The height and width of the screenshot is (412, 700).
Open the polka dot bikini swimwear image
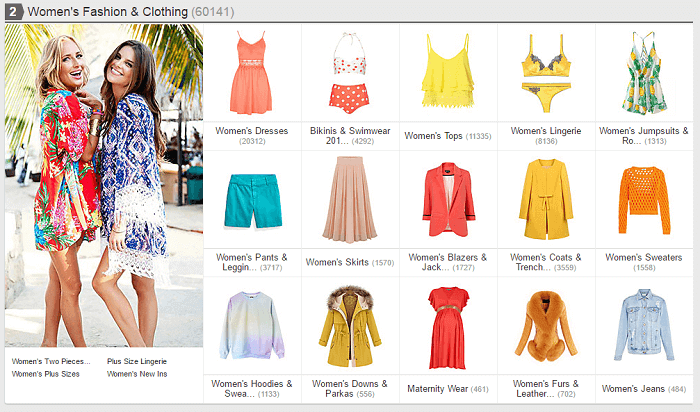tap(350, 73)
